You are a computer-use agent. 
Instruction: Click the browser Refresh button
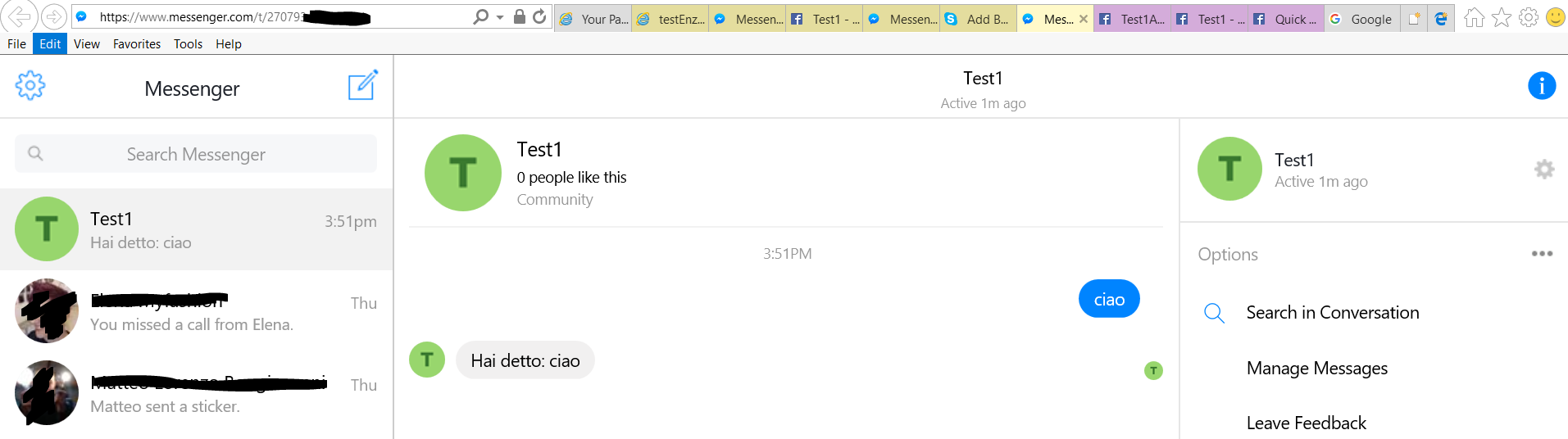[539, 17]
